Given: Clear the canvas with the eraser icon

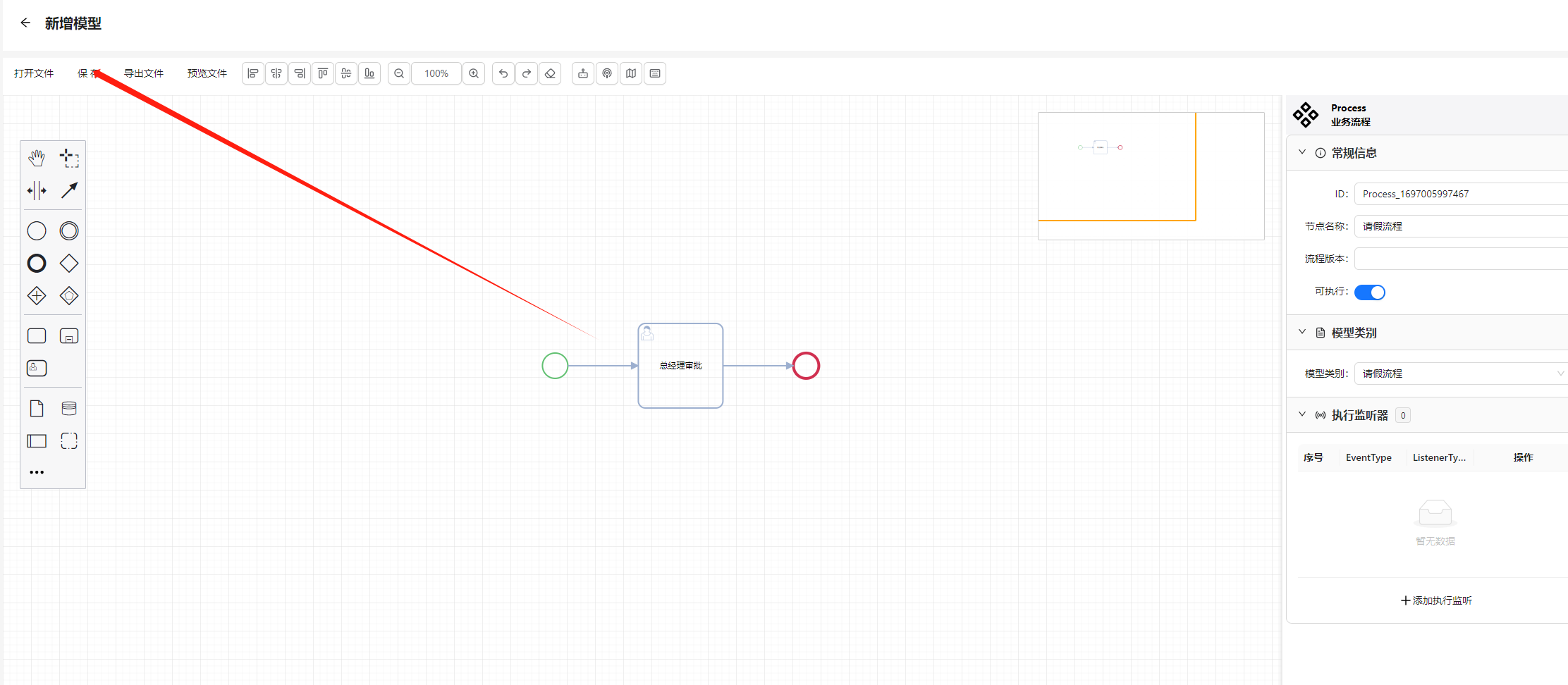Looking at the screenshot, I should point(551,73).
